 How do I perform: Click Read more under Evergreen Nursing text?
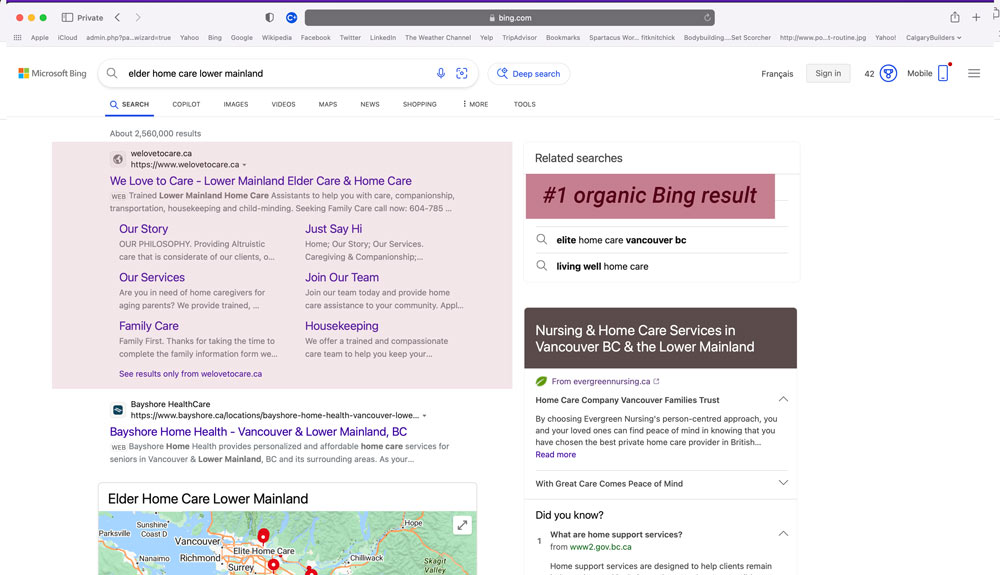[x=555, y=455]
